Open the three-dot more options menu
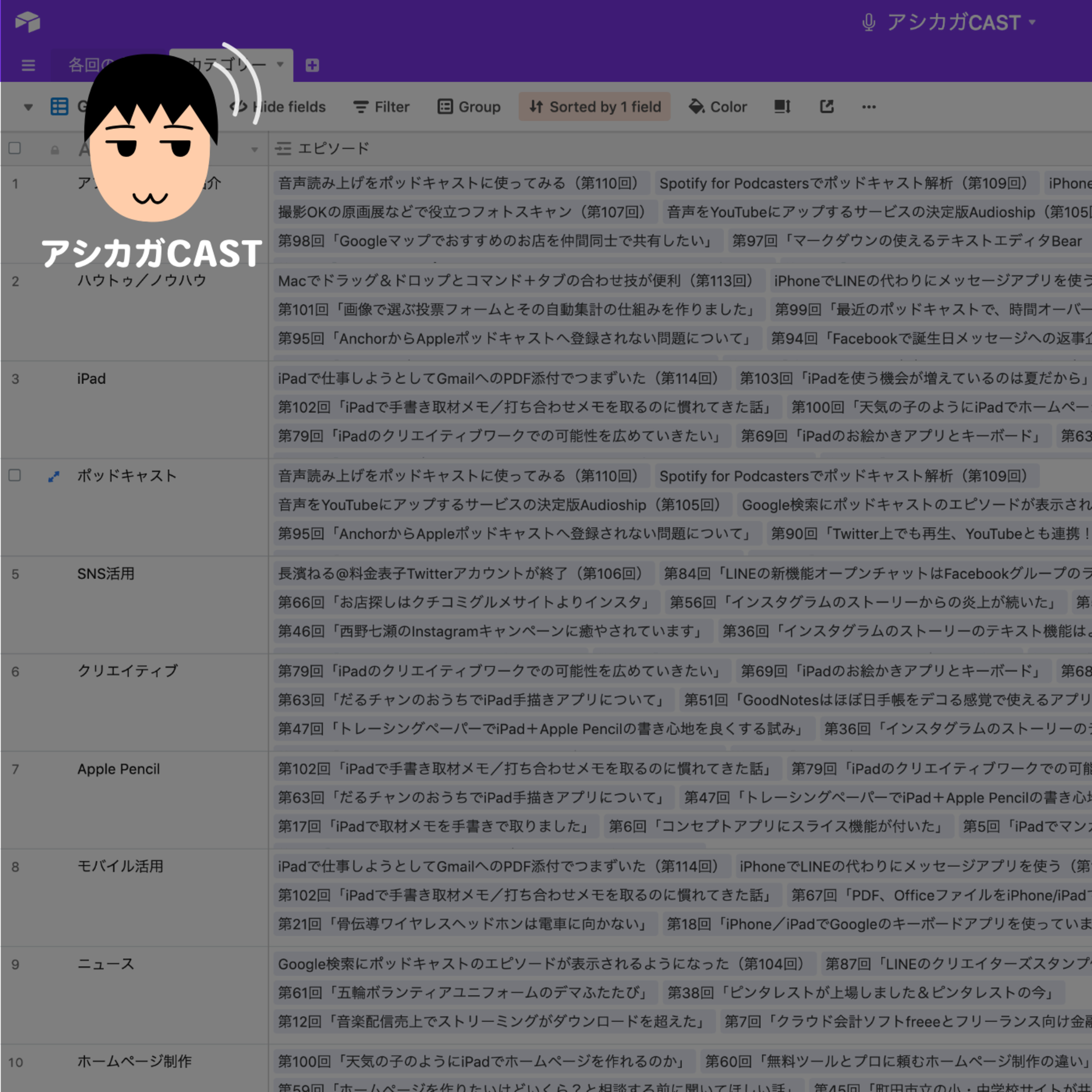 tap(869, 107)
